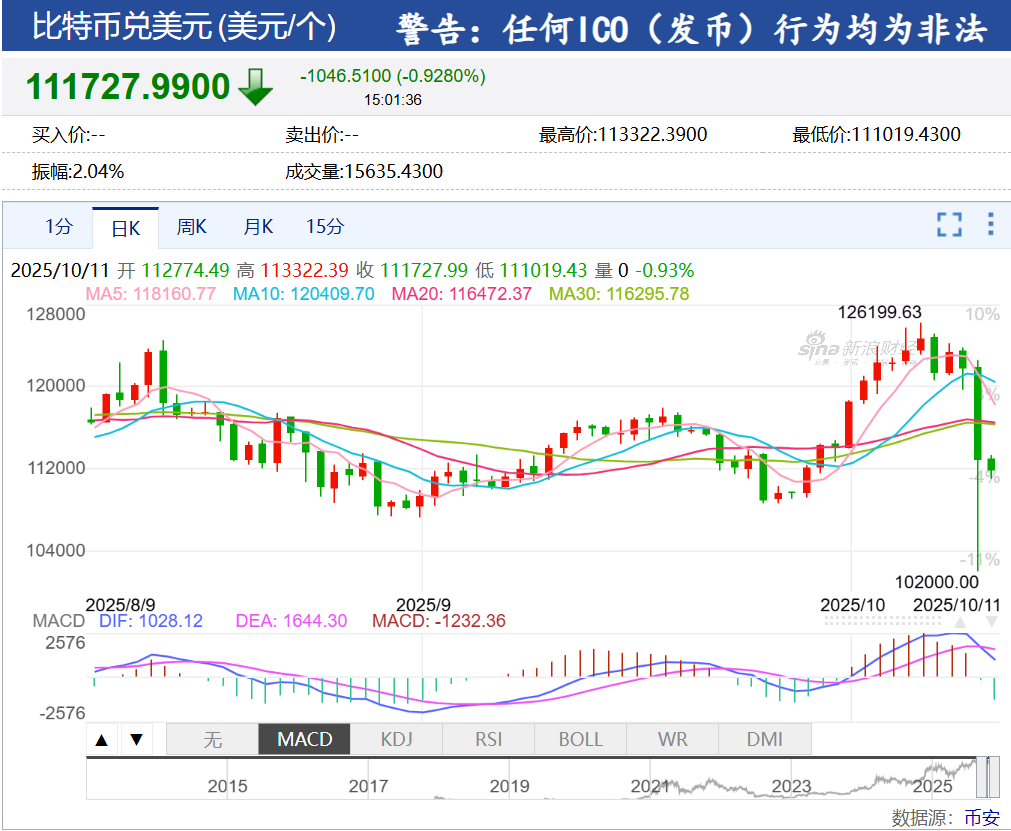
Task: Select the 周K weekly chart tab
Action: point(191,227)
